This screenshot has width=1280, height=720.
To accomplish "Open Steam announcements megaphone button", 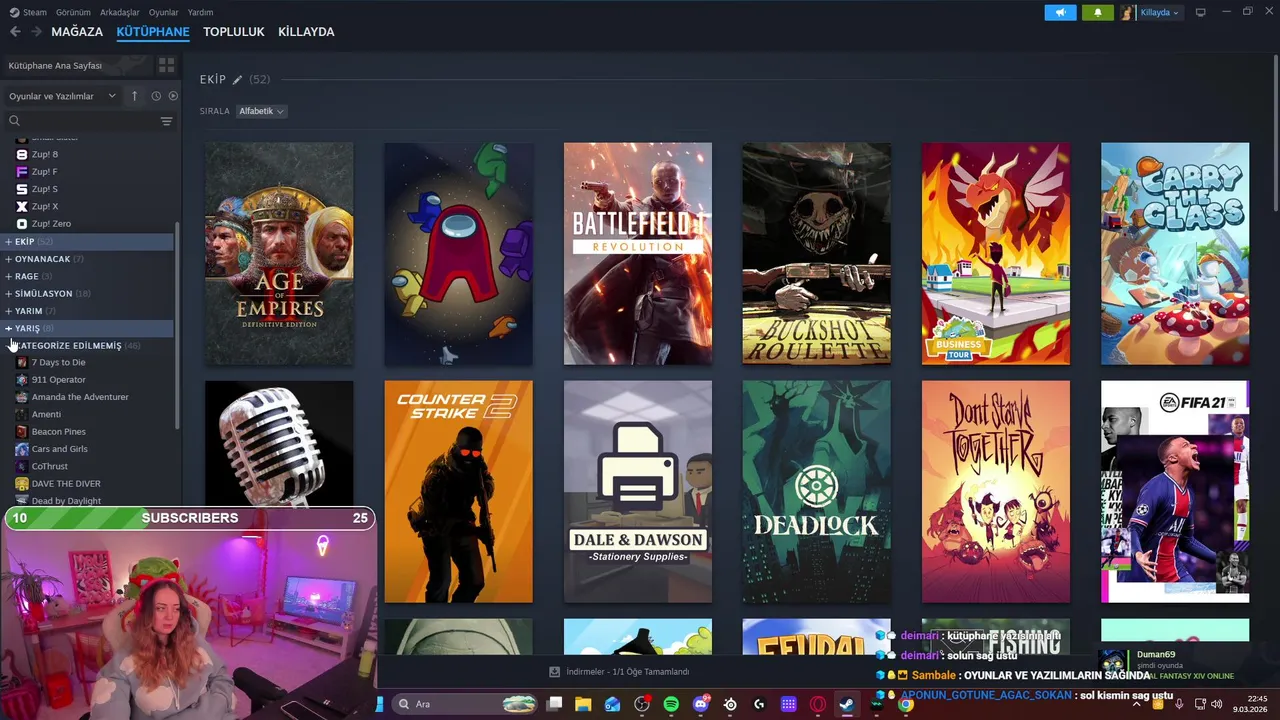I will click(1060, 12).
